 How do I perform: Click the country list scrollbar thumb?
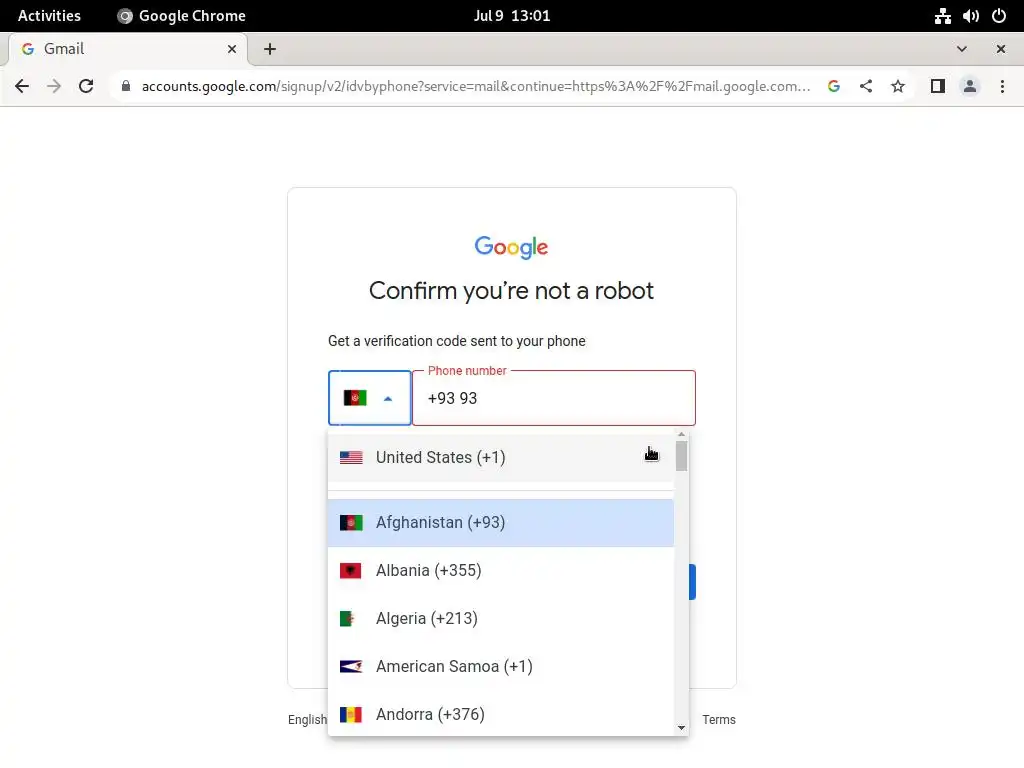pyautogui.click(x=681, y=456)
